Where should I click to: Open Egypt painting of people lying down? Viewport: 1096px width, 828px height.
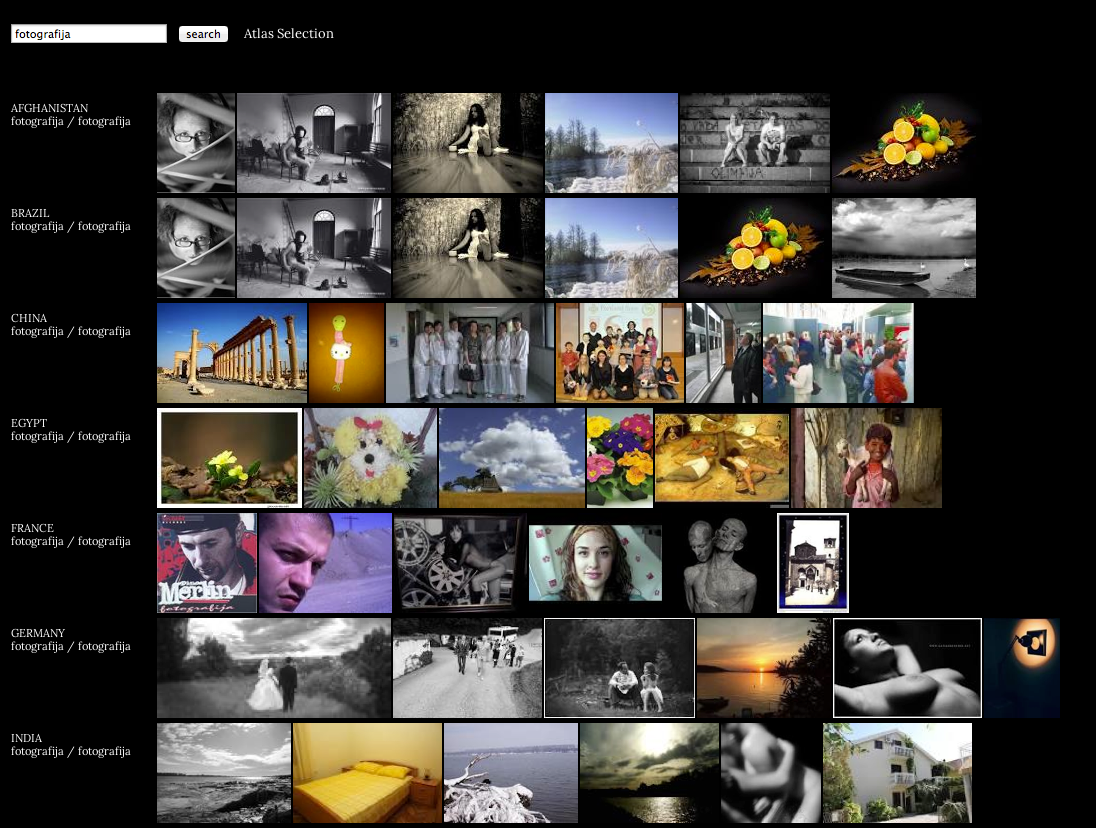pos(722,458)
